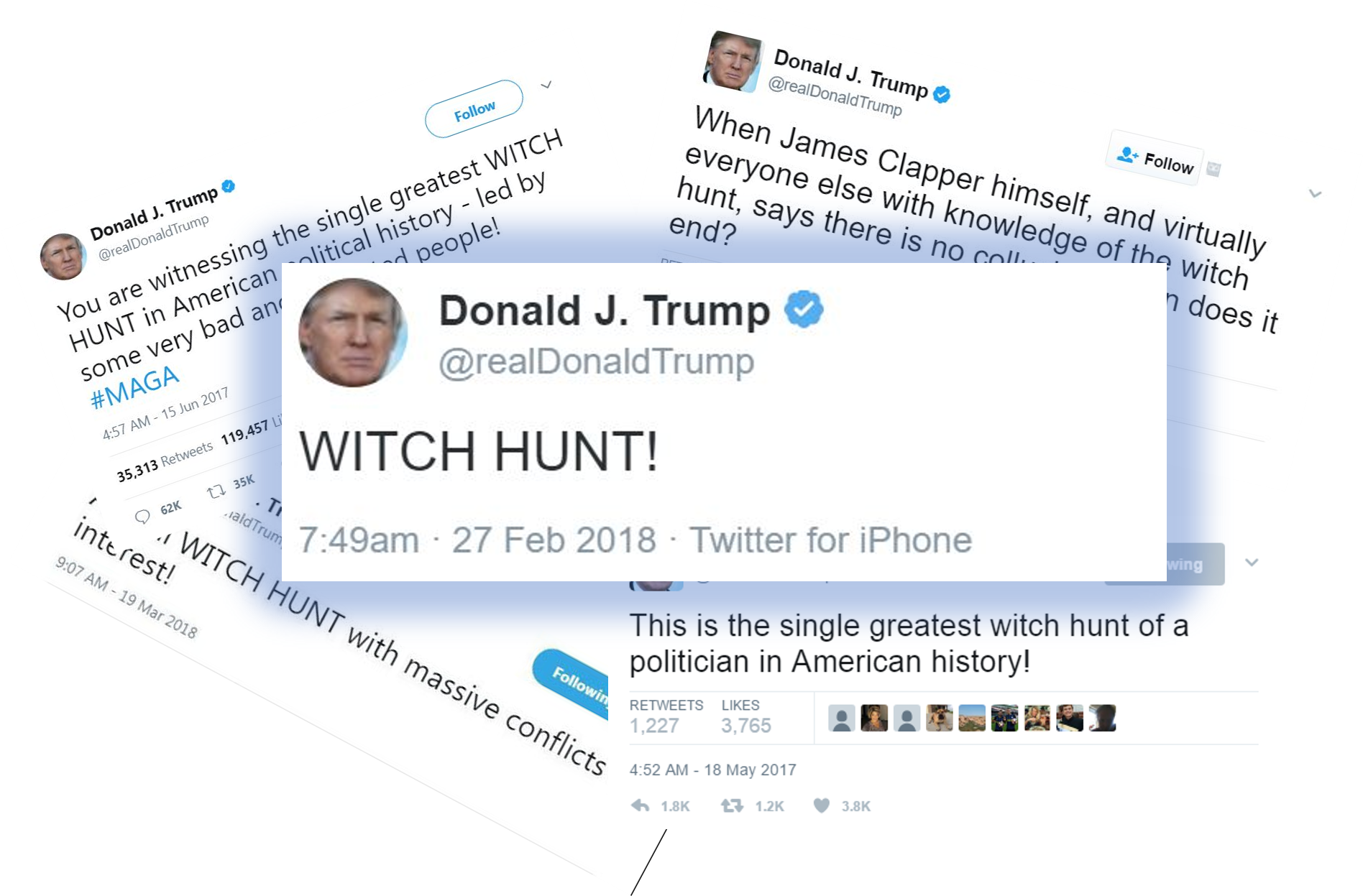This screenshot has width=1363, height=896.
Task: Click the speech bubble reply icon with 62K
Action: (x=142, y=516)
